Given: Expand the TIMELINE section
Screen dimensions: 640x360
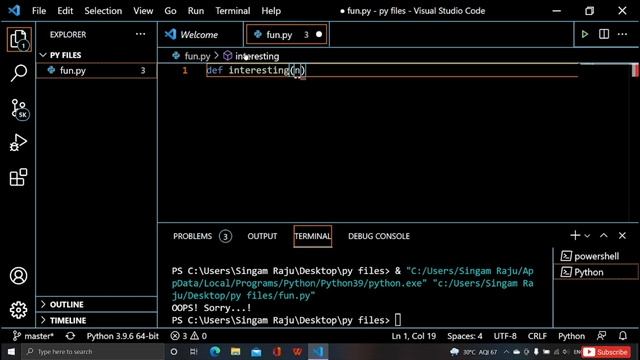Looking at the screenshot, I should pos(96,320).
